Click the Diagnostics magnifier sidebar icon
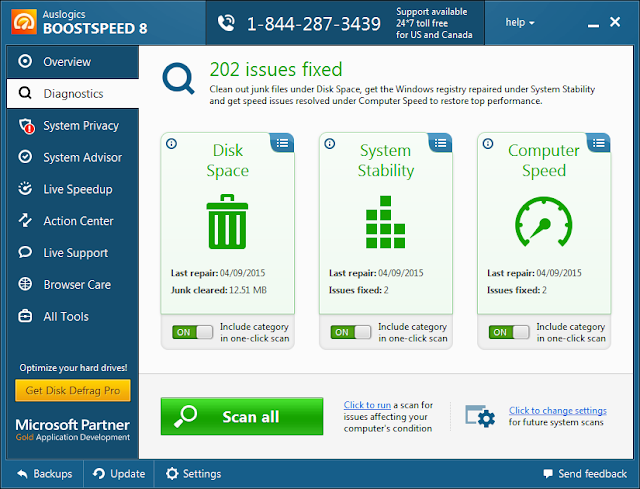Image resolution: width=640 pixels, height=489 pixels. (x=25, y=93)
